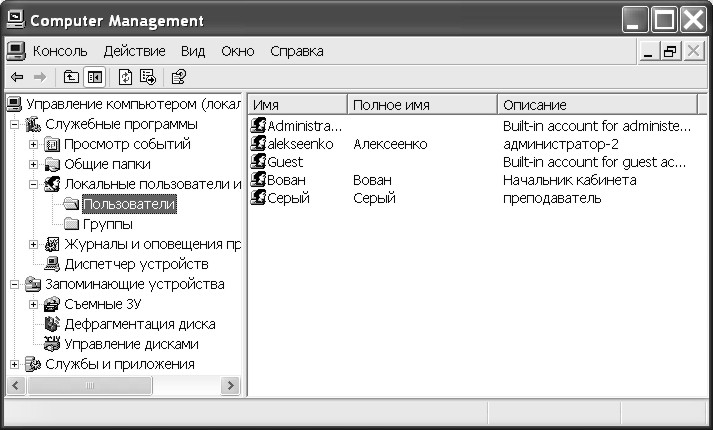Click the Вован user icon
Viewport: 713px width, 430px height.
258,180
